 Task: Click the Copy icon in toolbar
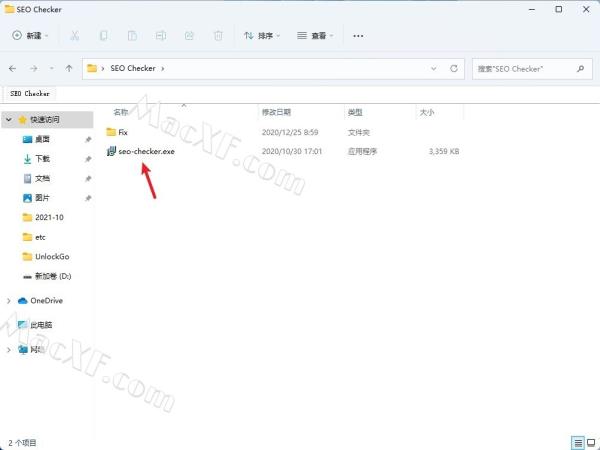tap(104, 36)
